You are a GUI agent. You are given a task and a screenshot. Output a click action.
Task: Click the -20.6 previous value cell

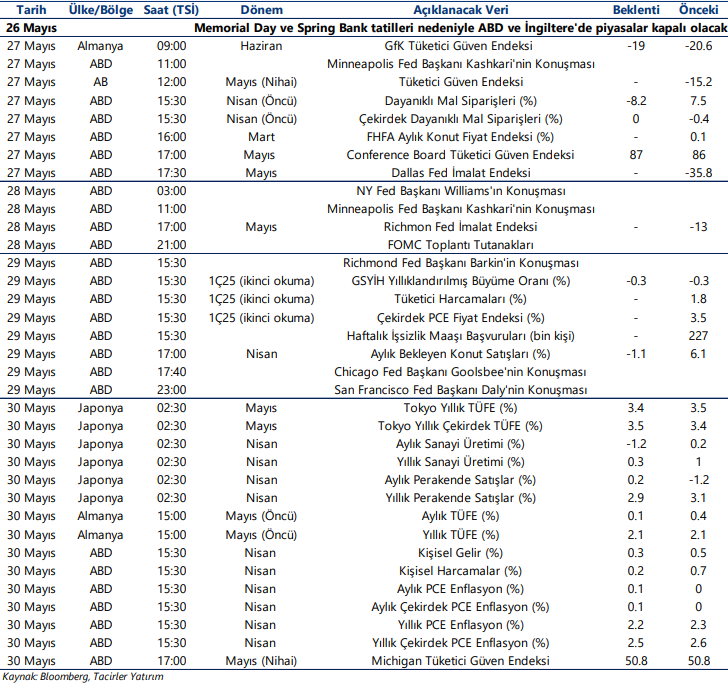[x=698, y=46]
